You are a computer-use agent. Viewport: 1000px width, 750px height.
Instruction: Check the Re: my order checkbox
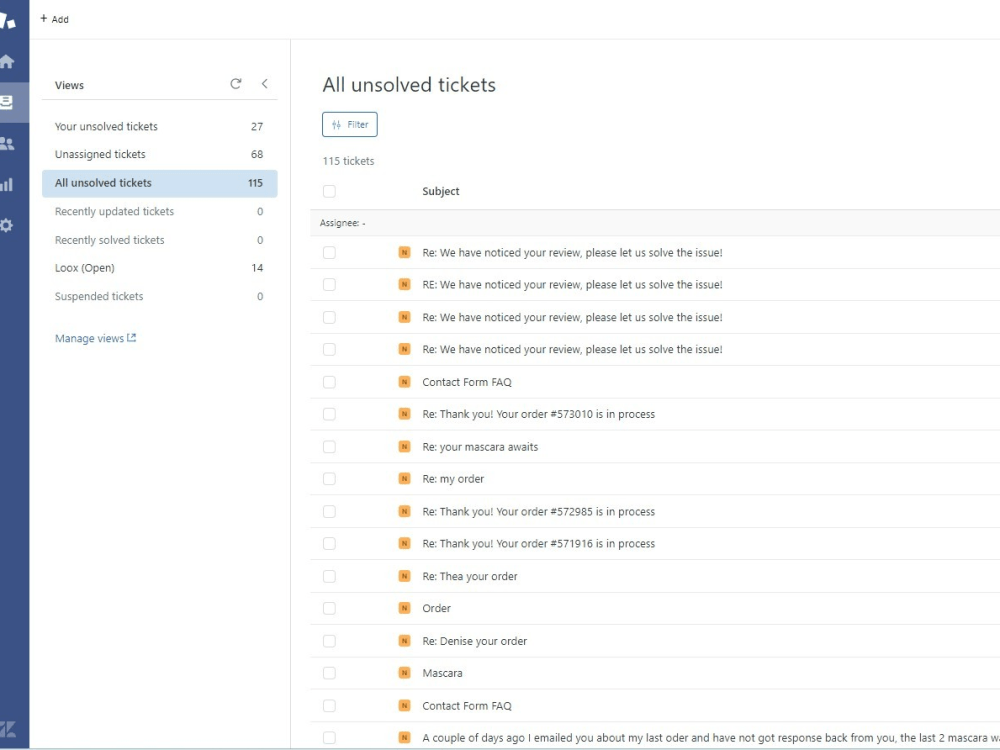click(329, 479)
